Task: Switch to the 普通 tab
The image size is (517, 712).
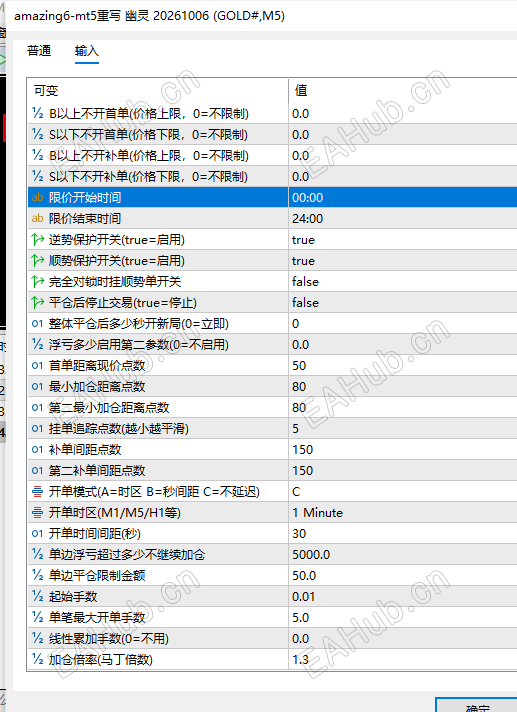Action: pos(39,51)
